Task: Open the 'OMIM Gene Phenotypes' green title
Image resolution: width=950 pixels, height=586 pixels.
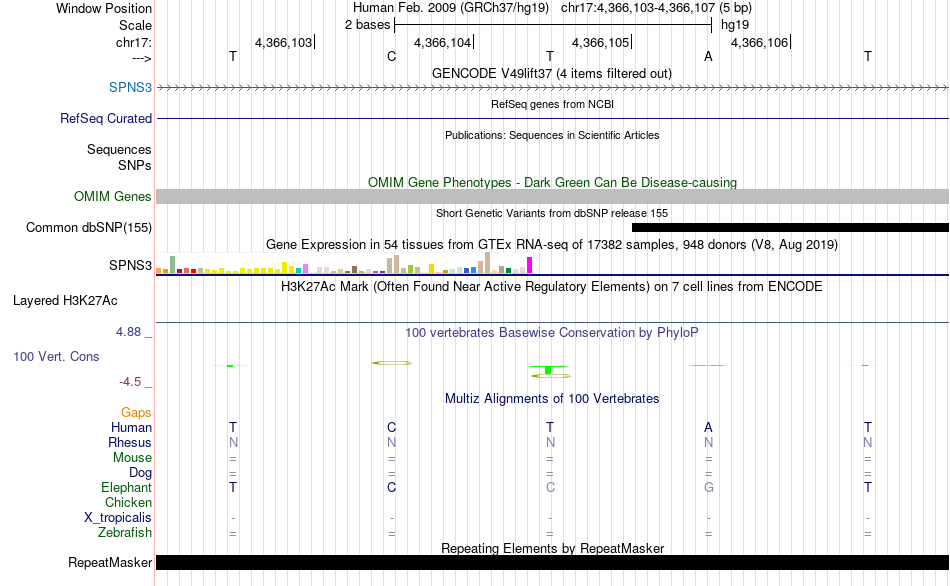Action: click(552, 182)
